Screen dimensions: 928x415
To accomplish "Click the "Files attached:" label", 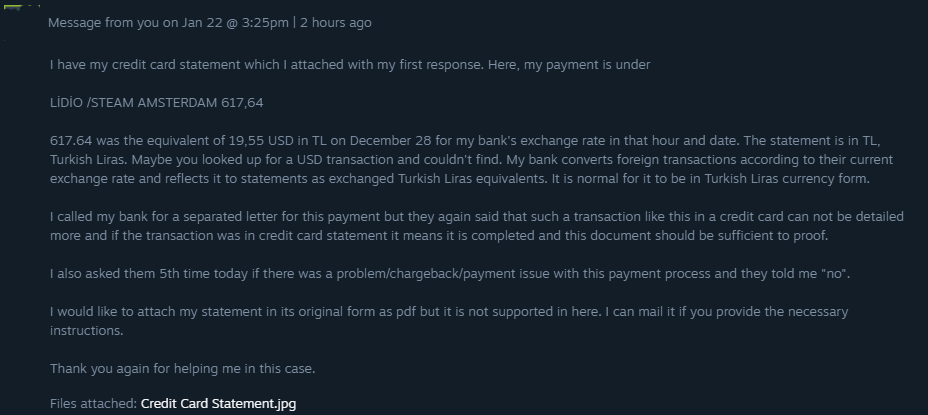I will pyautogui.click(x=93, y=404).
